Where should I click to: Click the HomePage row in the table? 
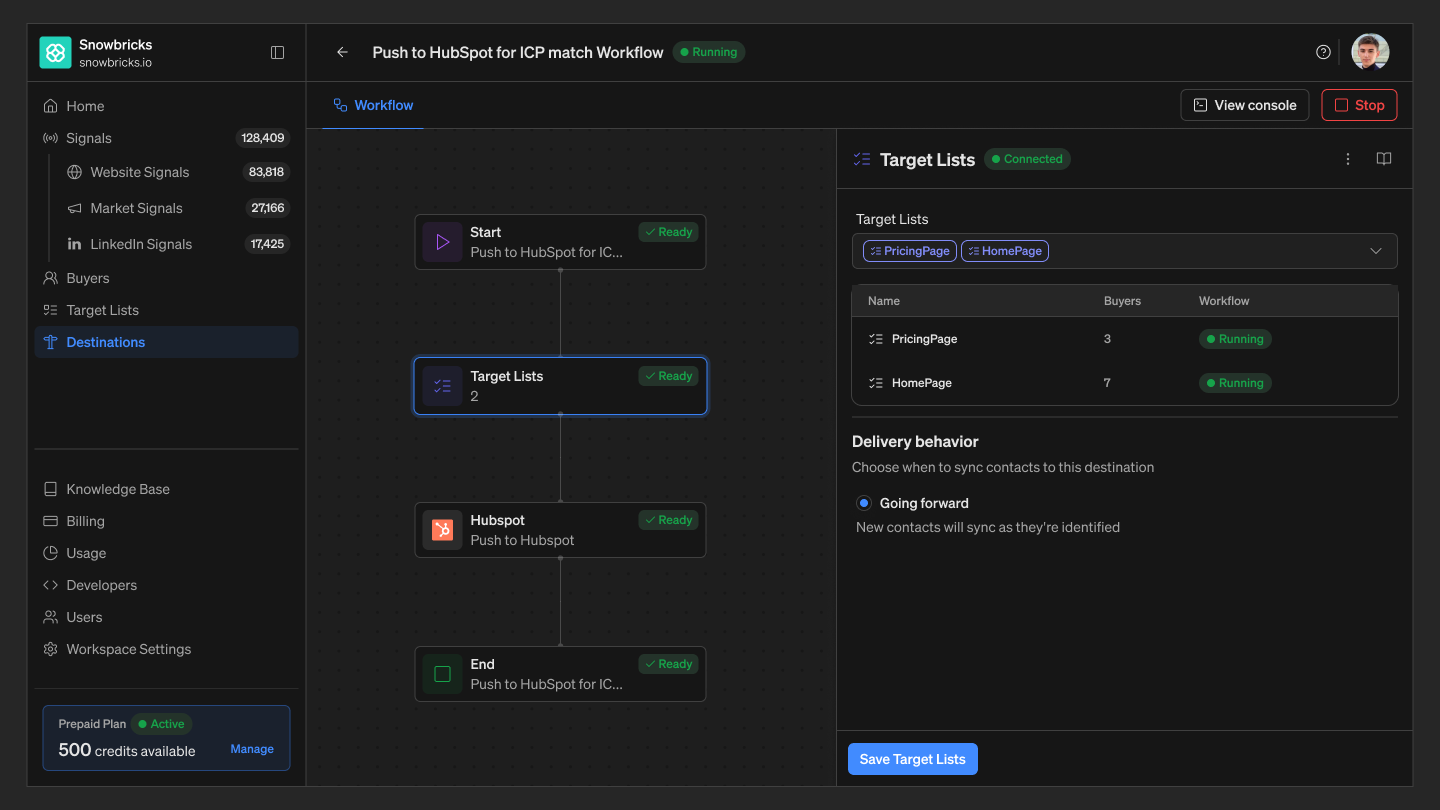click(x=1124, y=383)
